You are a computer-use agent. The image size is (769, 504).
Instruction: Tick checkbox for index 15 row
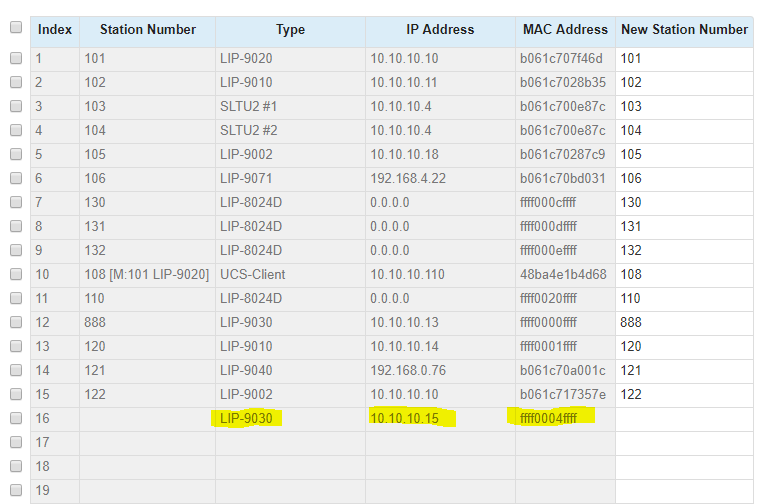16,394
